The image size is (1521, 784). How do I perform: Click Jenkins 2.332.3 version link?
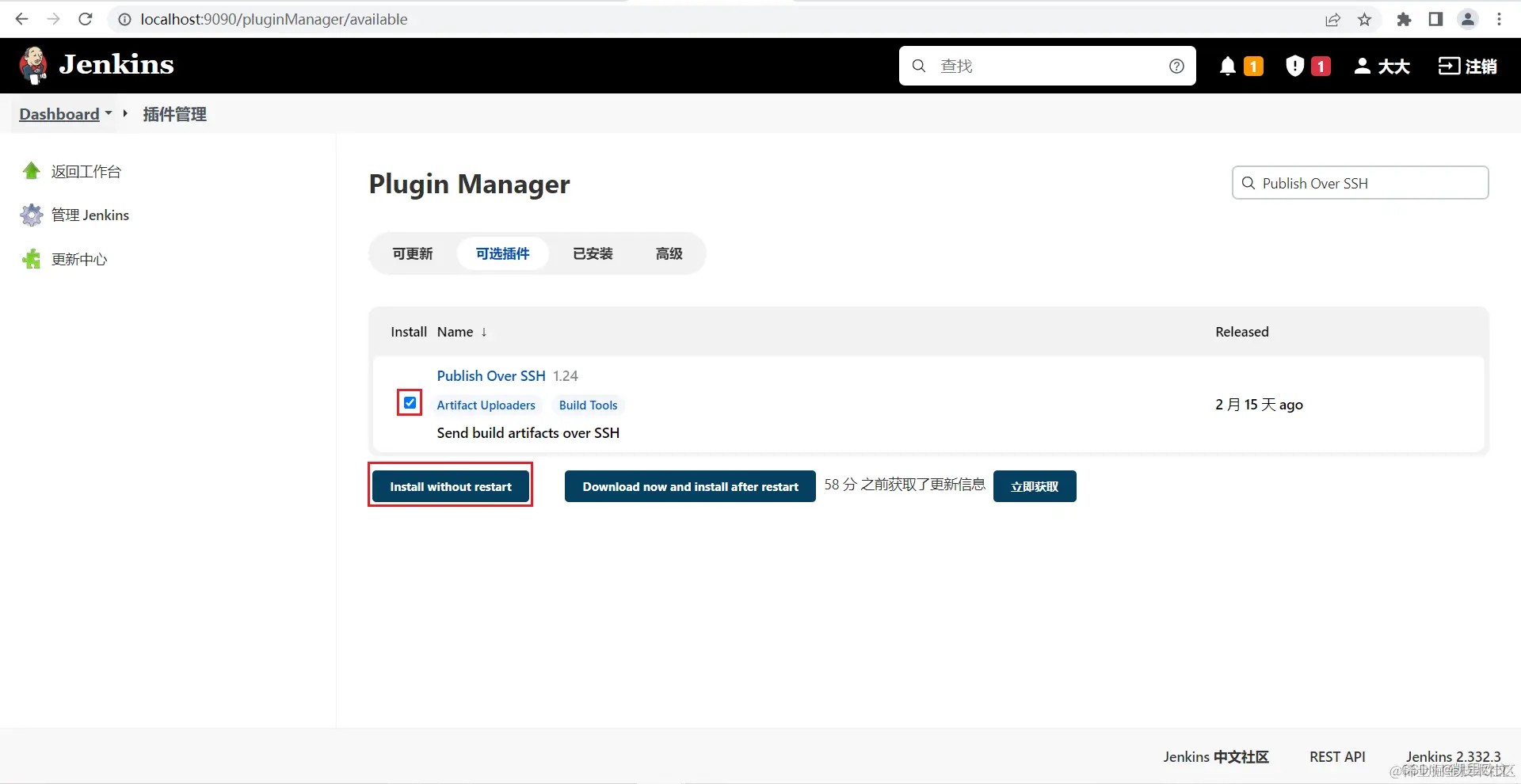point(1453,757)
